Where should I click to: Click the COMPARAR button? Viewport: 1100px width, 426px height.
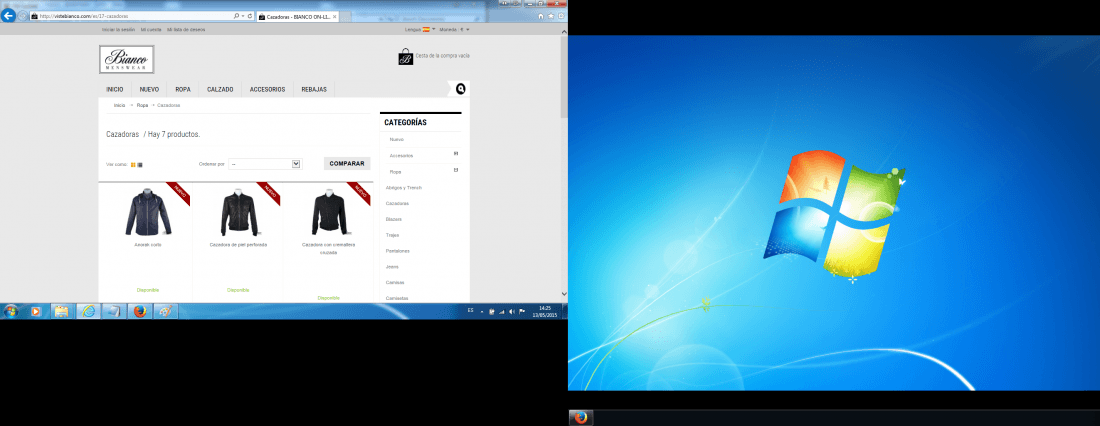pos(347,164)
